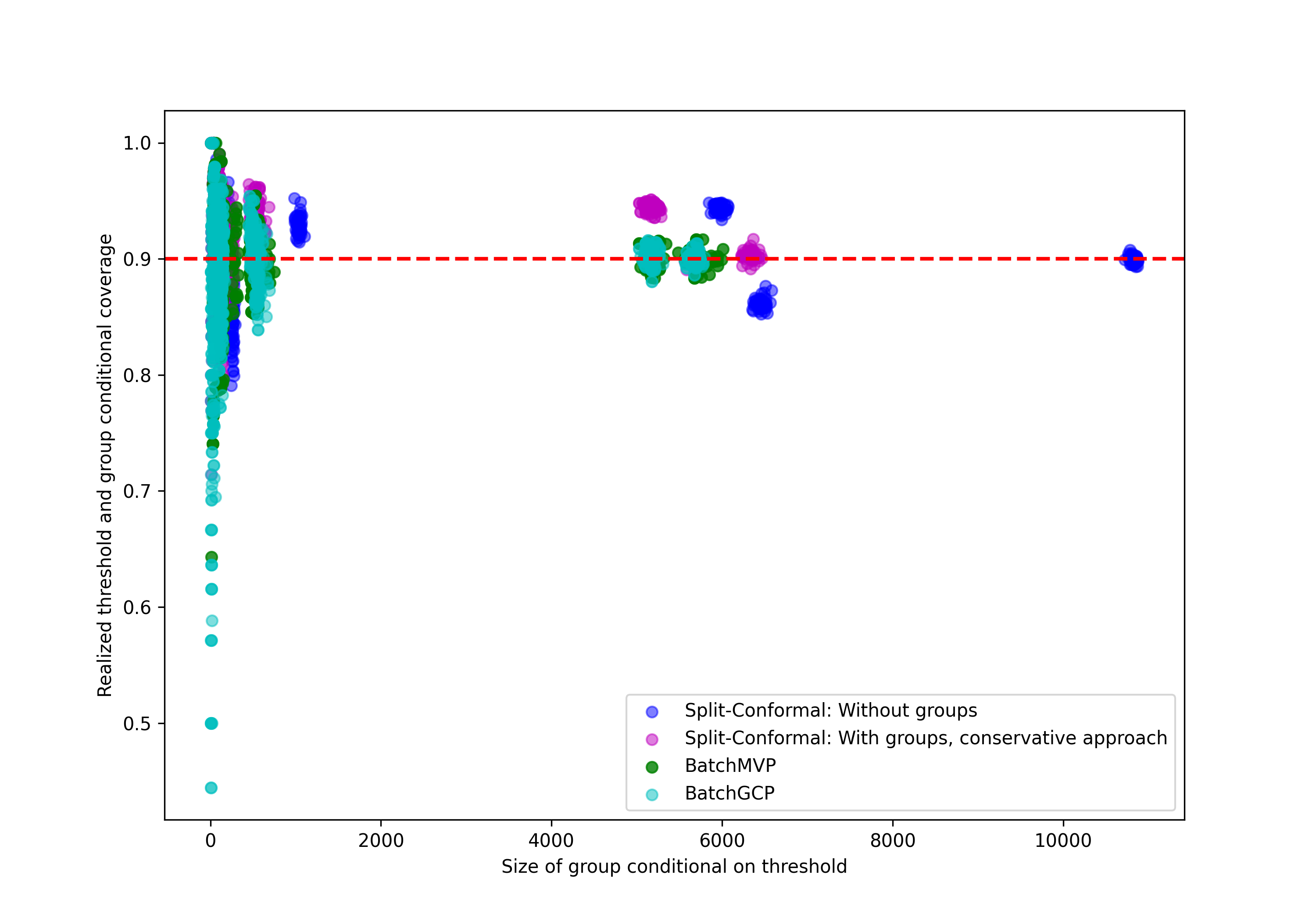The image size is (1316, 921).
Task: Click the 'BatchGCP' legend text
Action: (730, 793)
